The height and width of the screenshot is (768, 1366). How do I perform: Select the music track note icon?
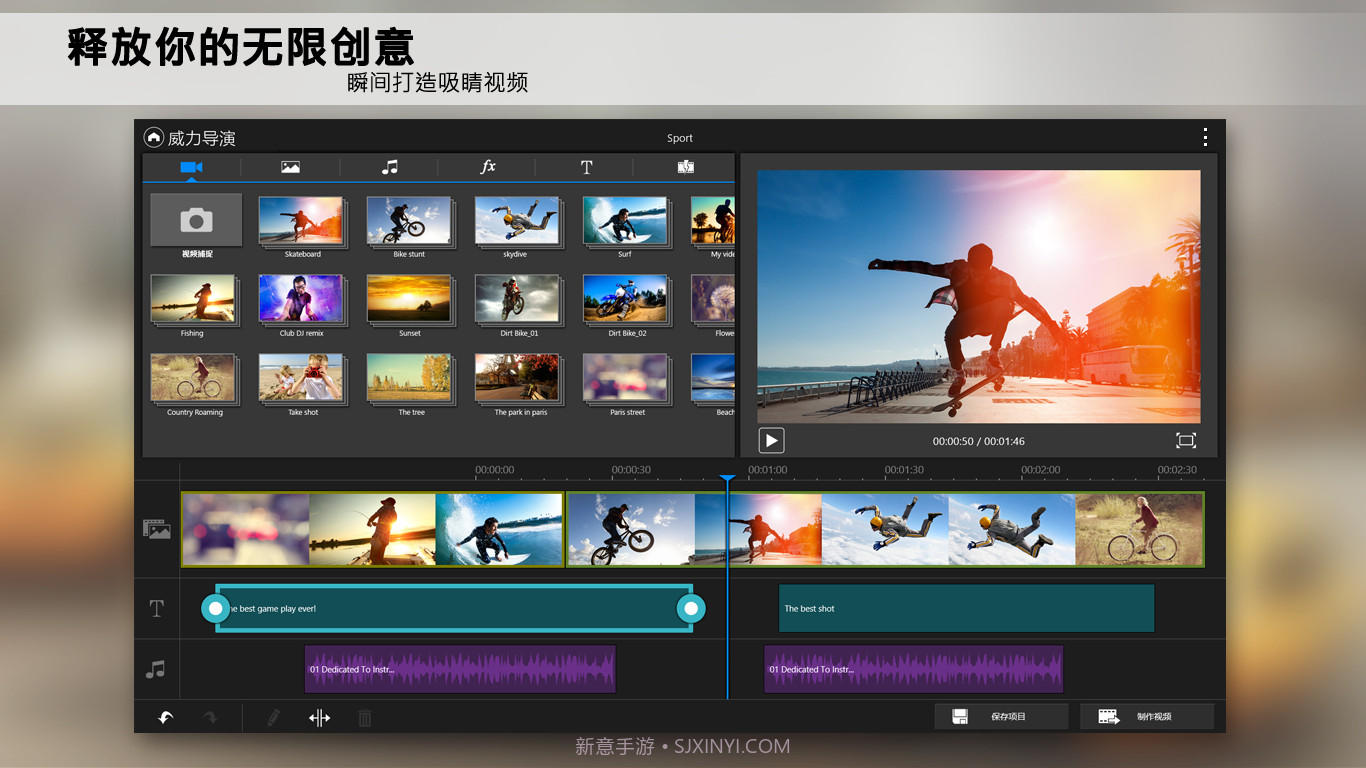[156, 668]
